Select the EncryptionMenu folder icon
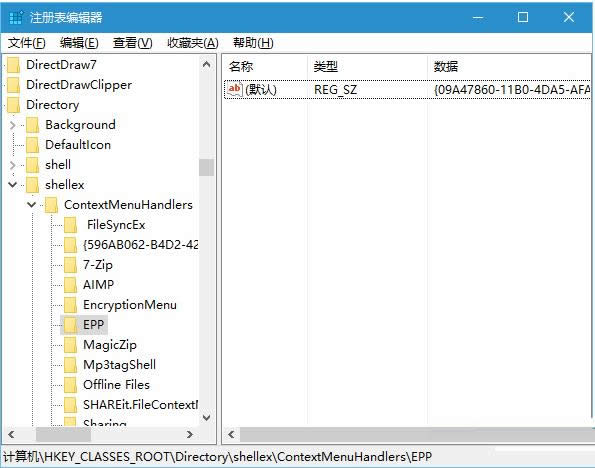595x468 pixels. point(71,305)
